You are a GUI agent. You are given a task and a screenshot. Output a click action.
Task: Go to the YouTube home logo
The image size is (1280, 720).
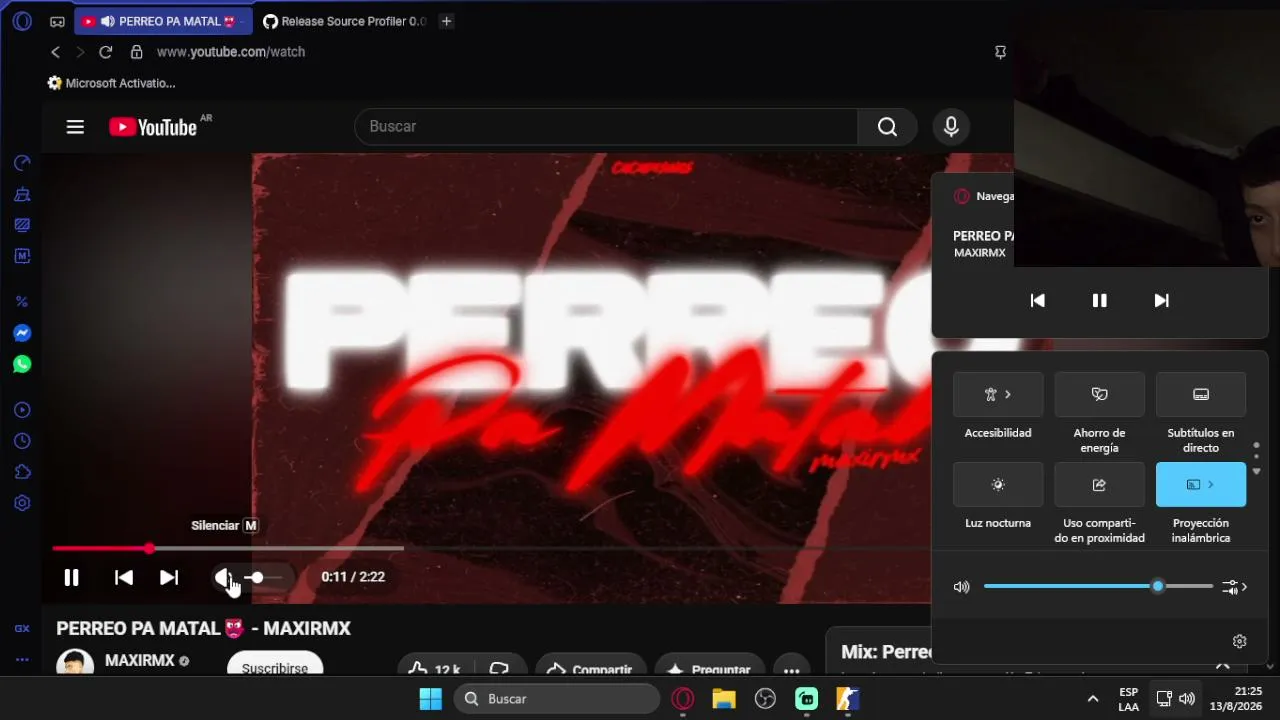[154, 127]
